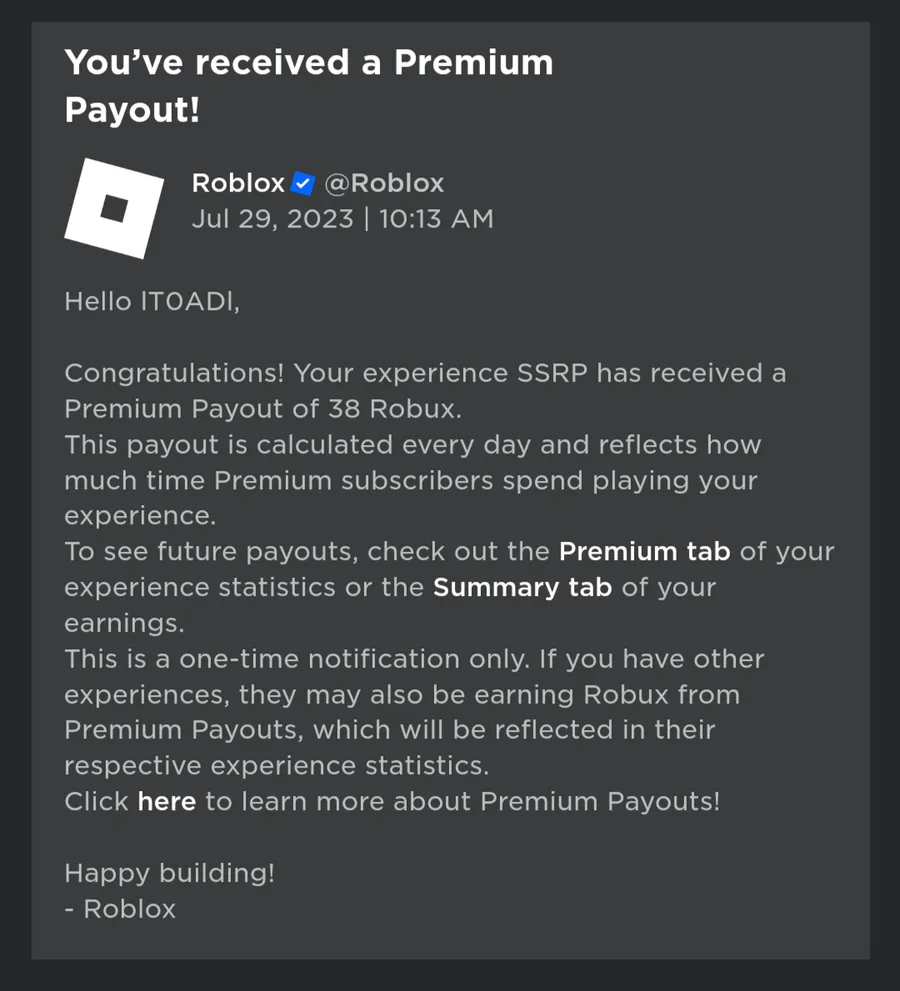Follow the 'here' link about Premium Payouts

coord(167,801)
